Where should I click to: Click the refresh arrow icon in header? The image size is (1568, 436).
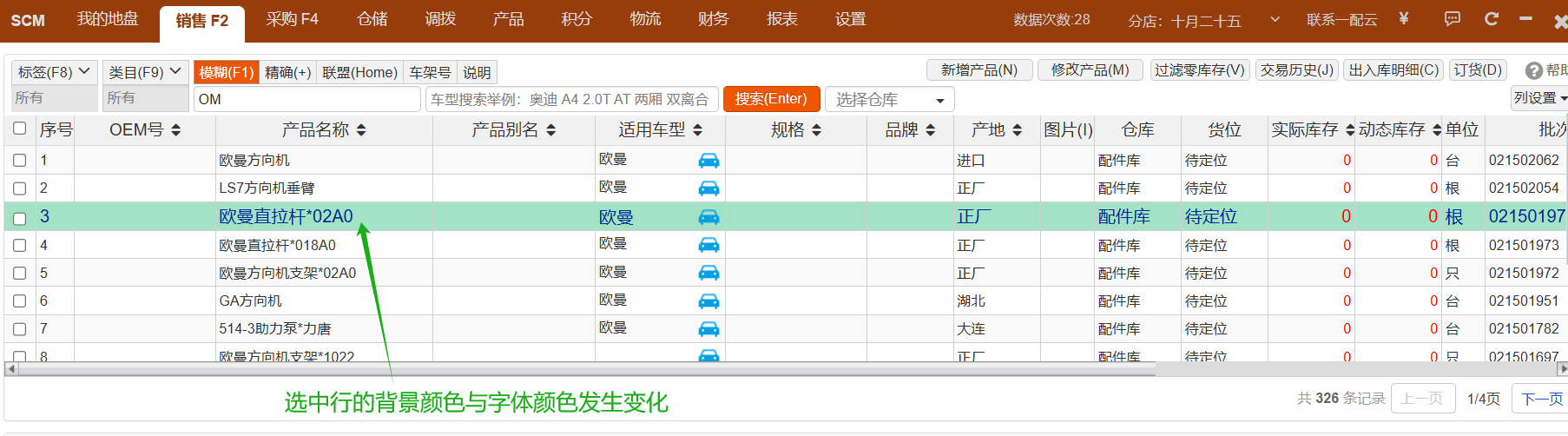(x=1492, y=18)
